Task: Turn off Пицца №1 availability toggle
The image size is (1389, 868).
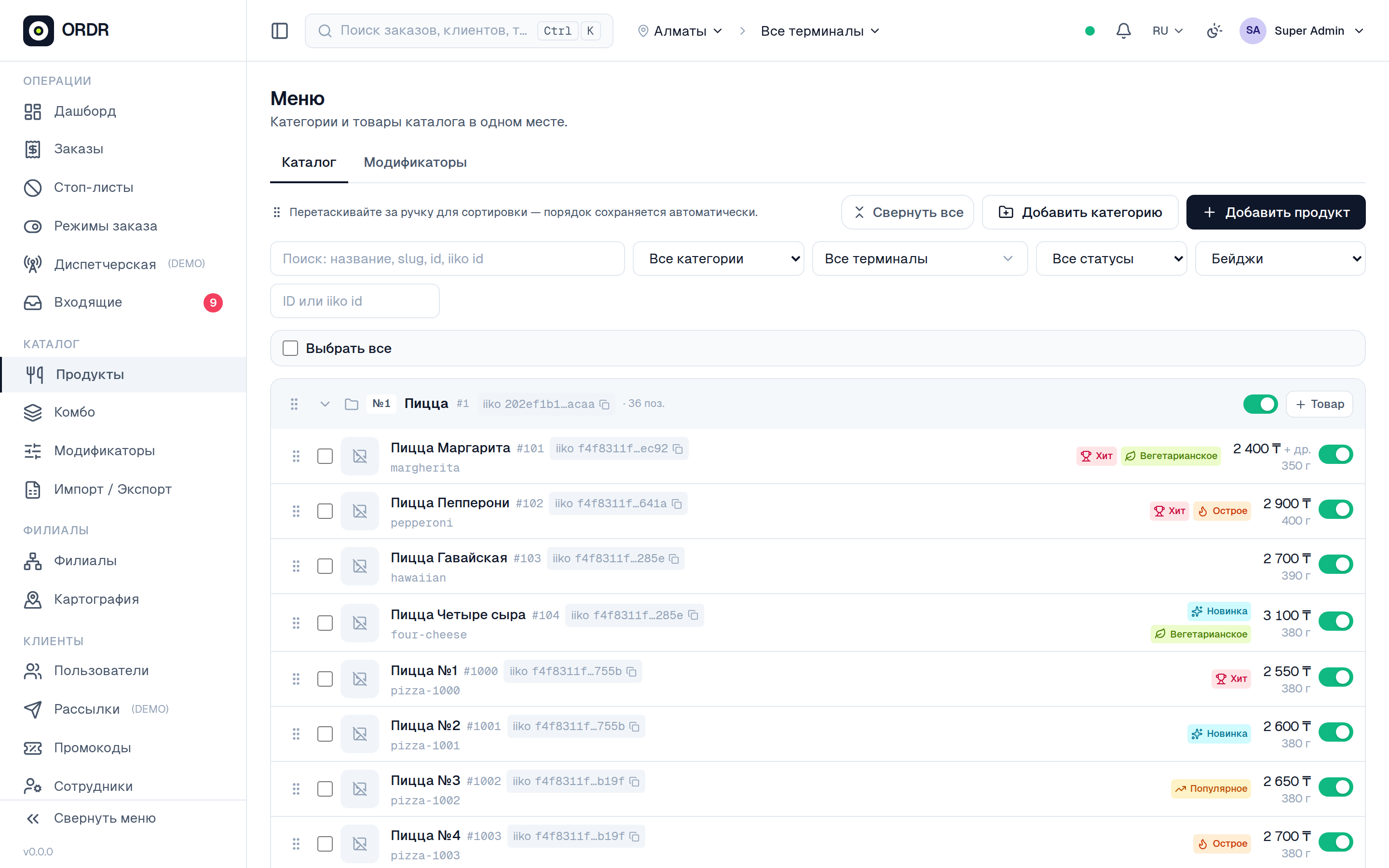Action: (1335, 678)
